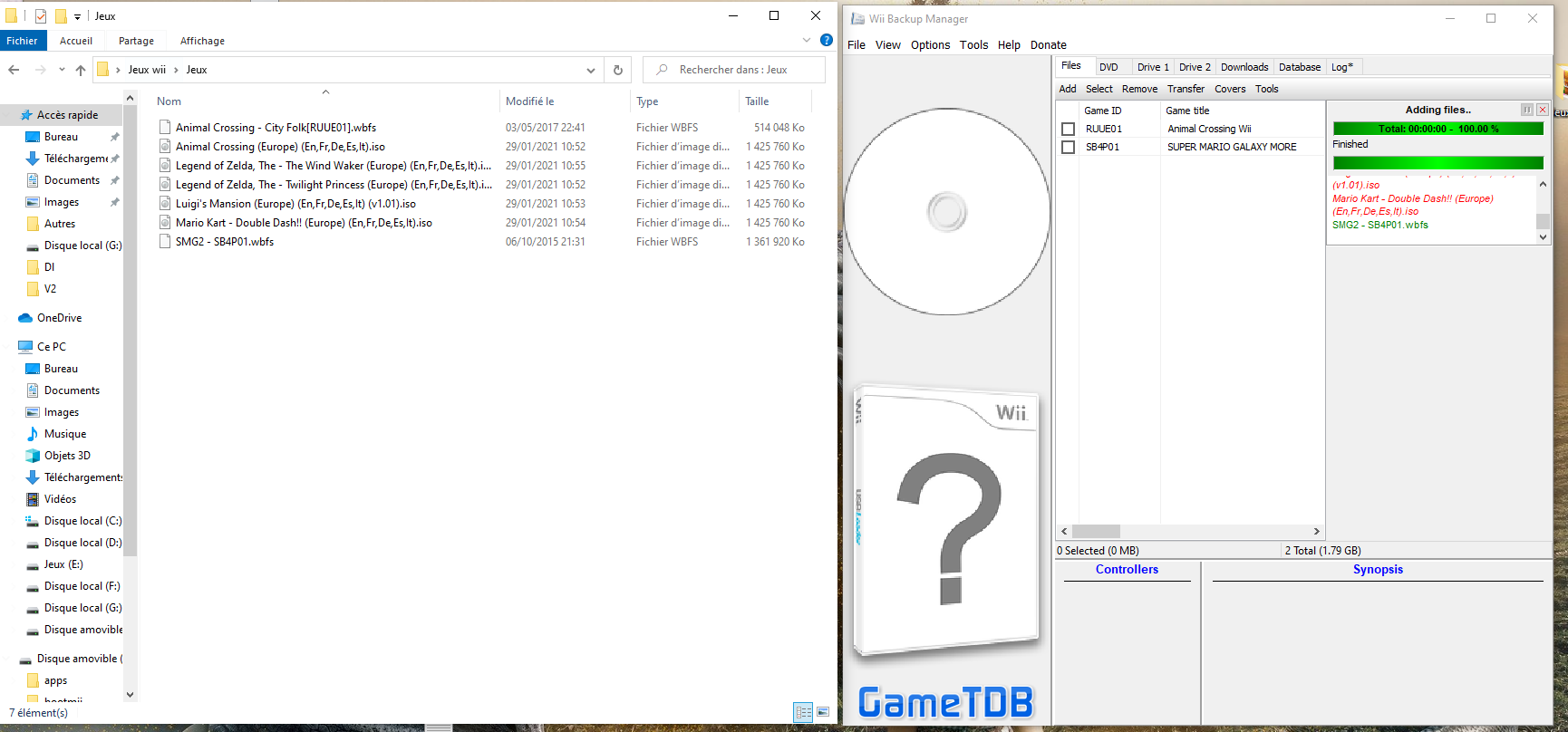Open the Vidéos folder in sidebar
1568x732 pixels.
[x=60, y=499]
